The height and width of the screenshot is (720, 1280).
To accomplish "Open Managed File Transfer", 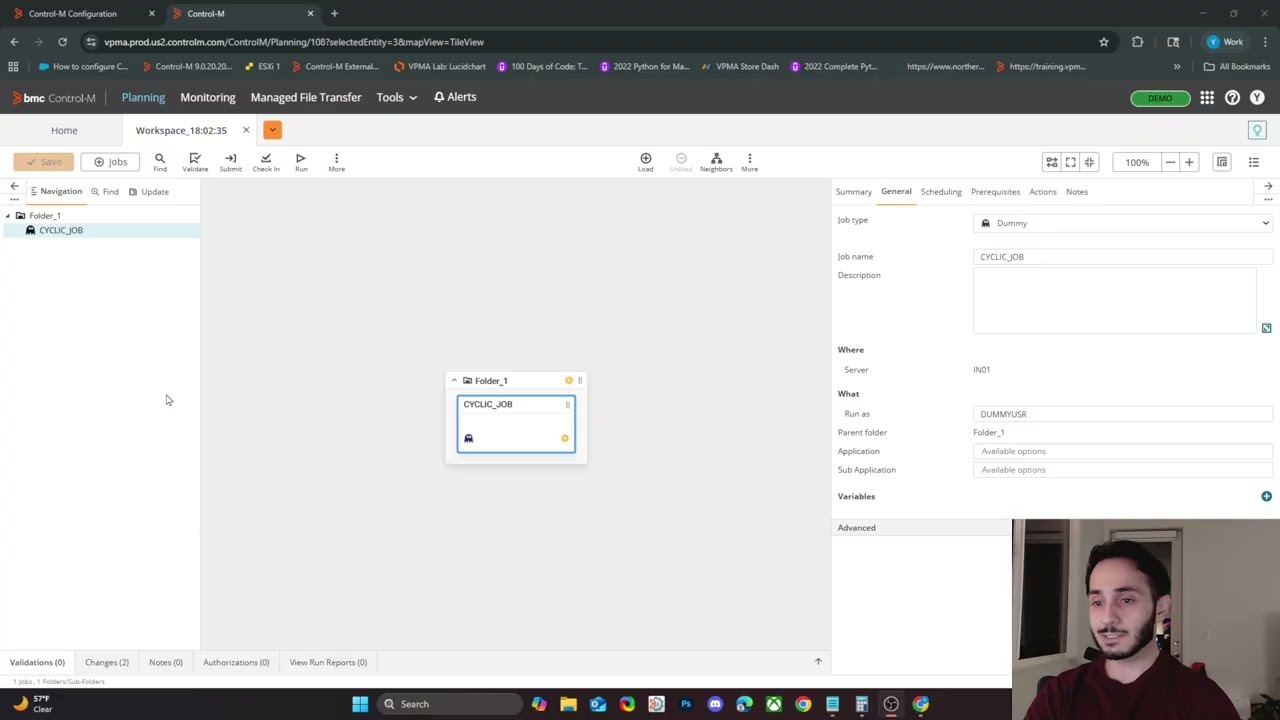I will [x=306, y=98].
